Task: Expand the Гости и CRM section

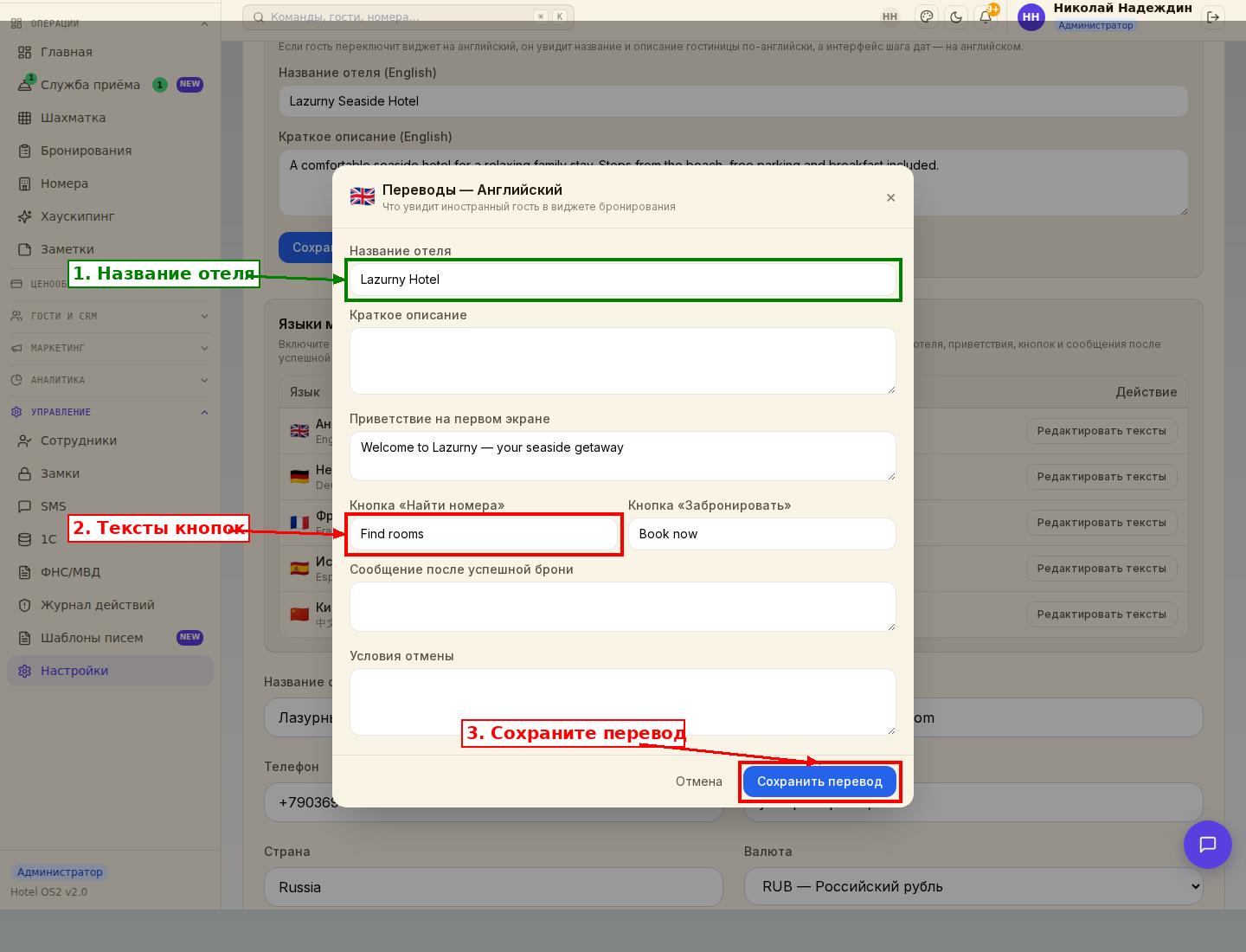Action: click(x=110, y=316)
